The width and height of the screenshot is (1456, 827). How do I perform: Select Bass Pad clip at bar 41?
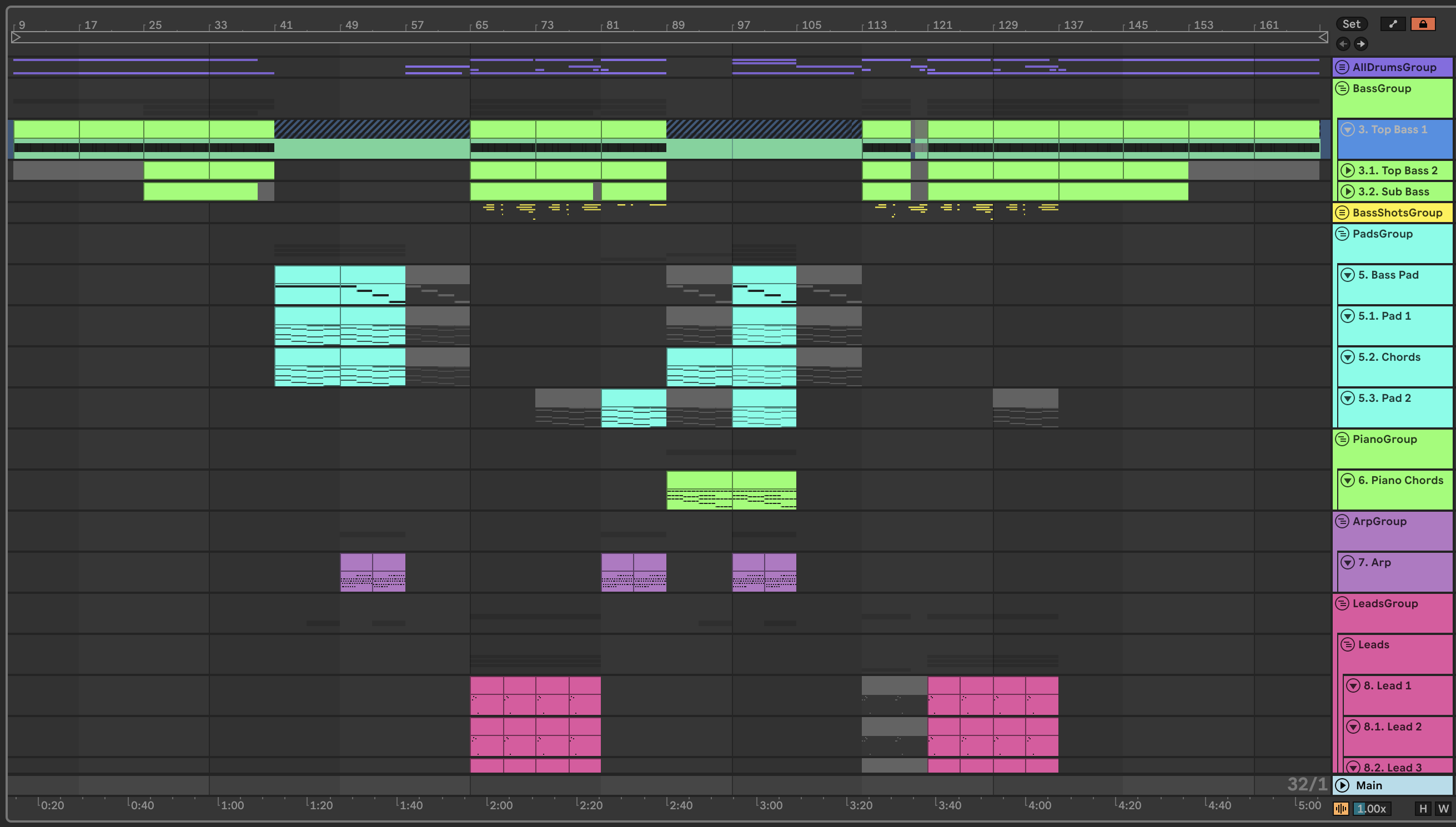point(307,285)
